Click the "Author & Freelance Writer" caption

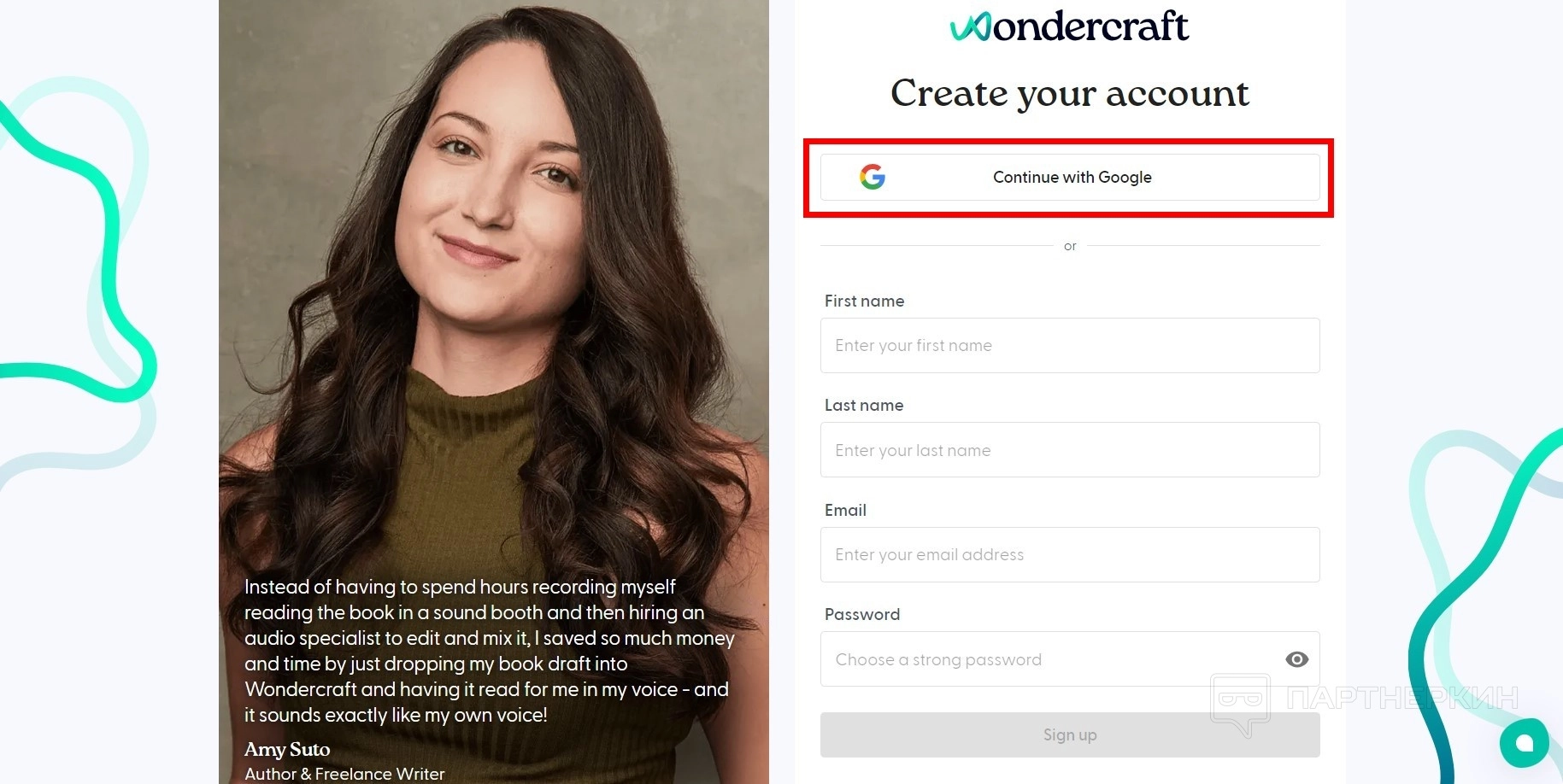[344, 774]
